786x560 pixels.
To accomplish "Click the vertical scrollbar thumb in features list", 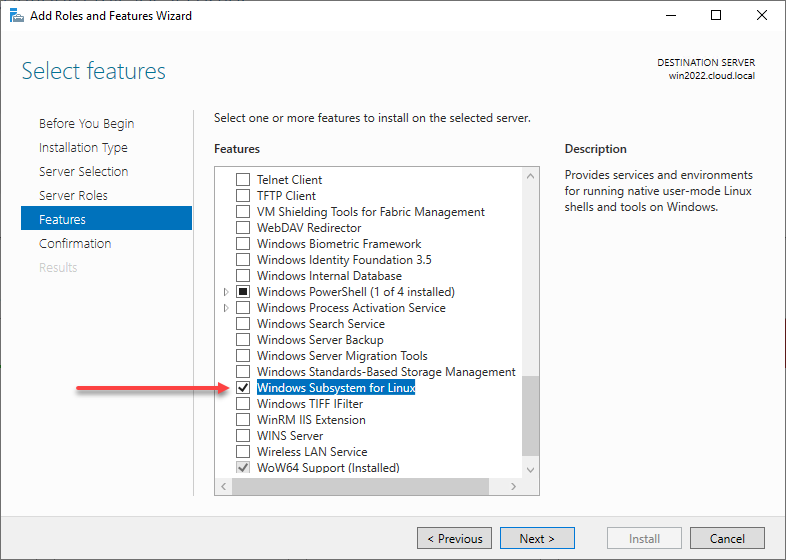I will [x=530, y=416].
